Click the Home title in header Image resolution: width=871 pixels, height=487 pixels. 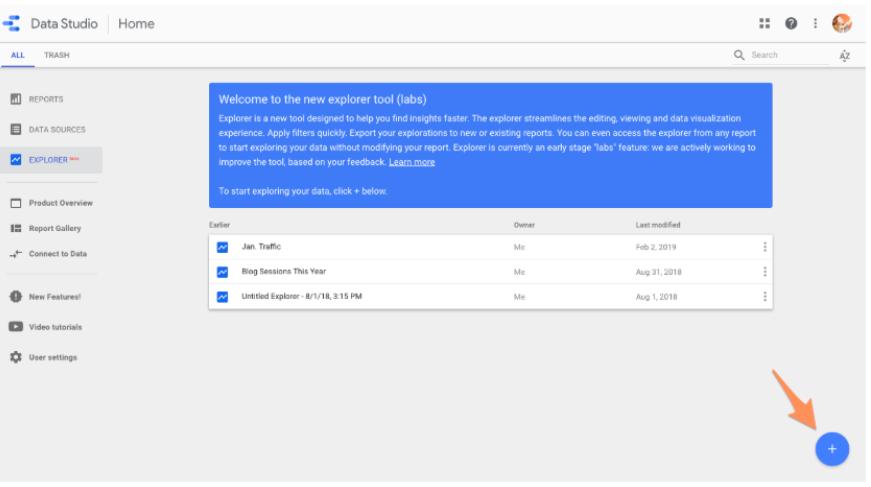tap(136, 23)
